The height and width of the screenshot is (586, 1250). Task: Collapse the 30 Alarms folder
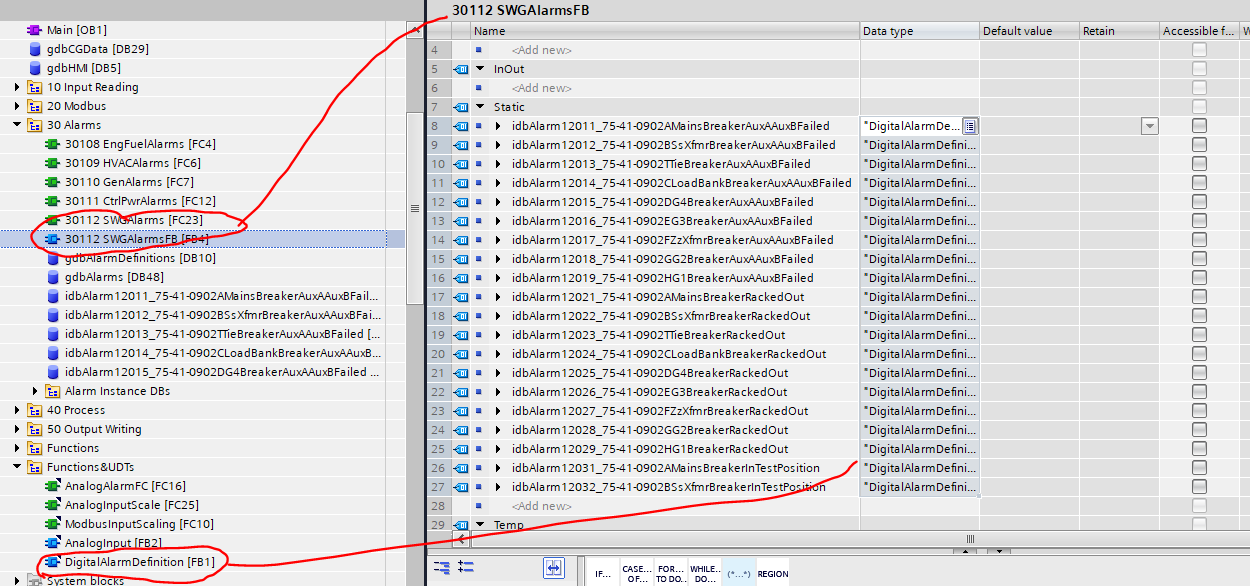click(17, 125)
